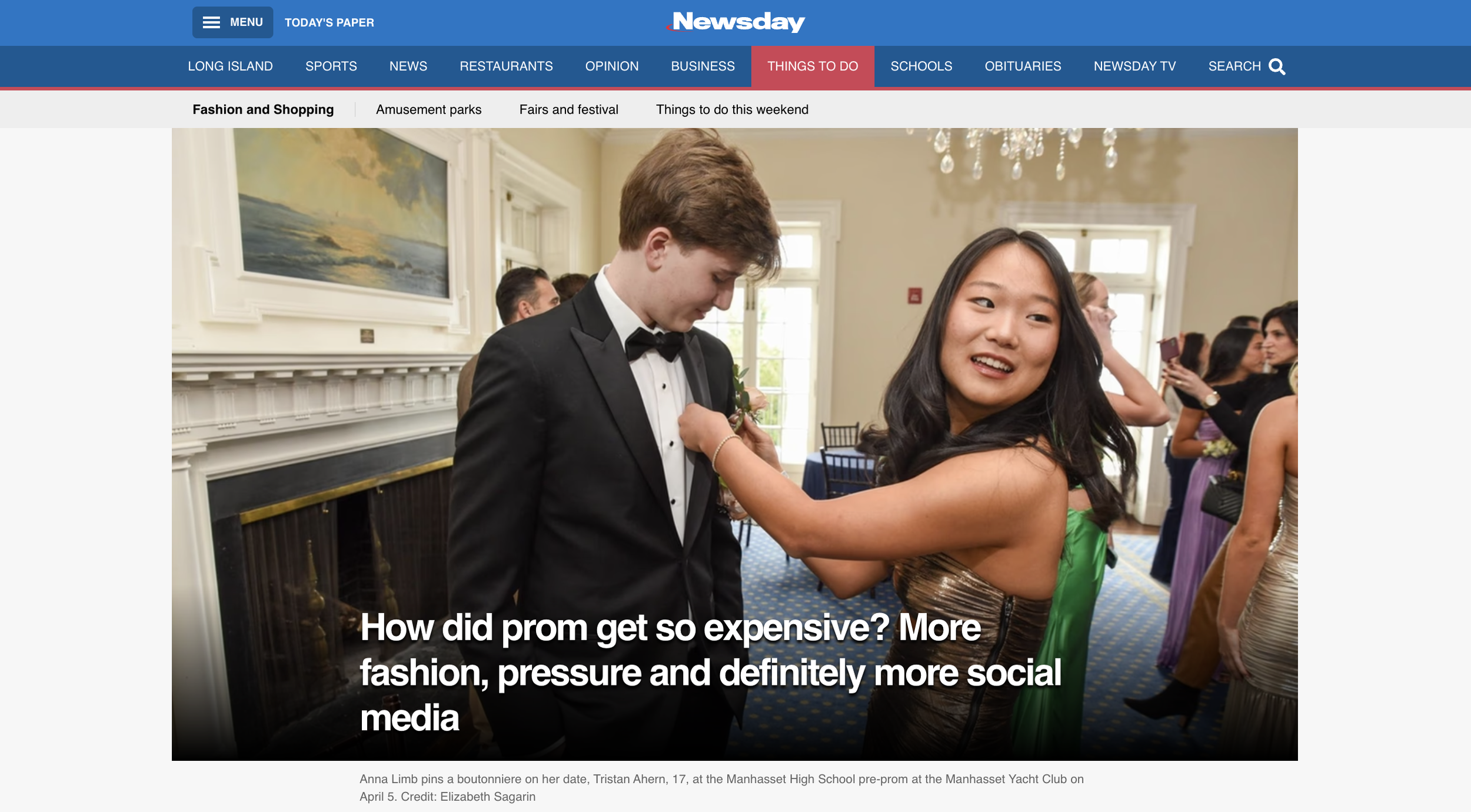Navigate to Restaurants section

pos(506,66)
